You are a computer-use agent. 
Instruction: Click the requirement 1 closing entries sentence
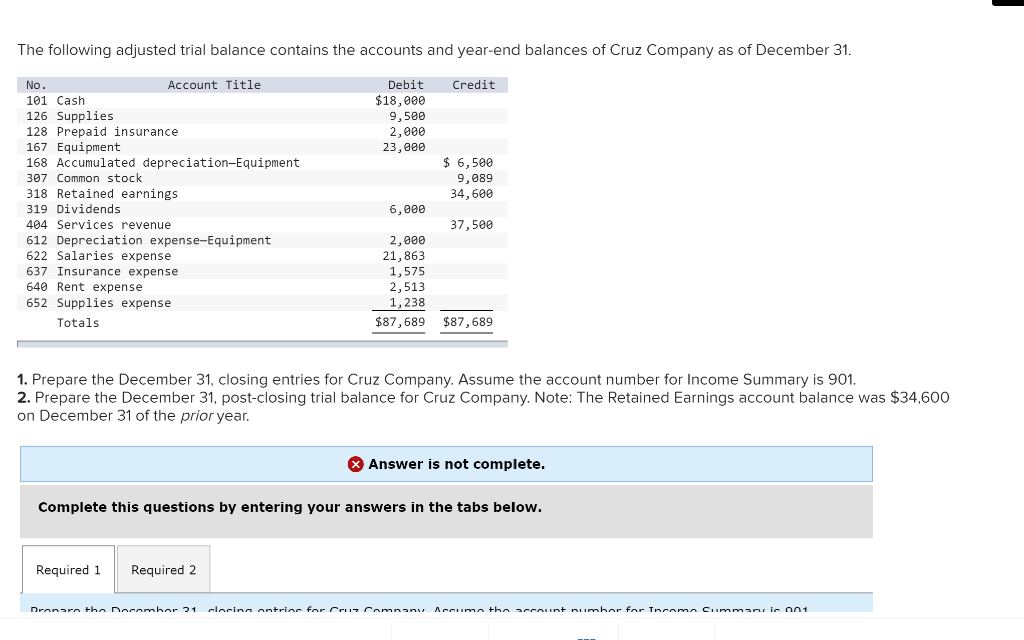click(x=436, y=379)
